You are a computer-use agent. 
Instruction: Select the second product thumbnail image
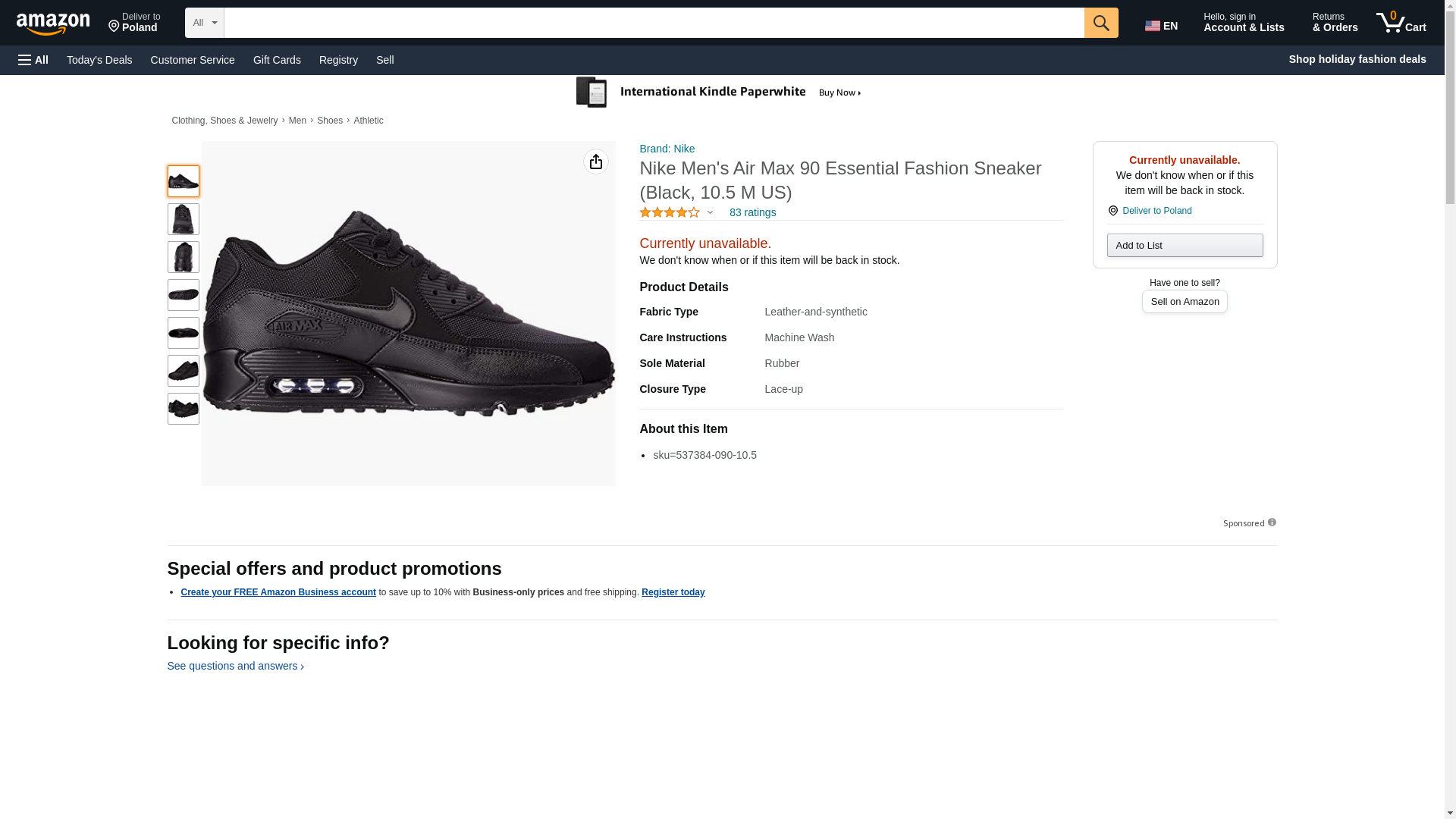183,219
